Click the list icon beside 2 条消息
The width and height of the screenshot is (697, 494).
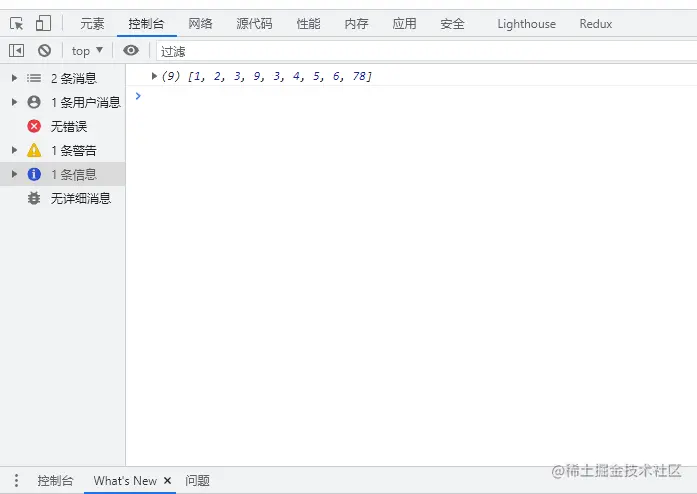tap(34, 78)
